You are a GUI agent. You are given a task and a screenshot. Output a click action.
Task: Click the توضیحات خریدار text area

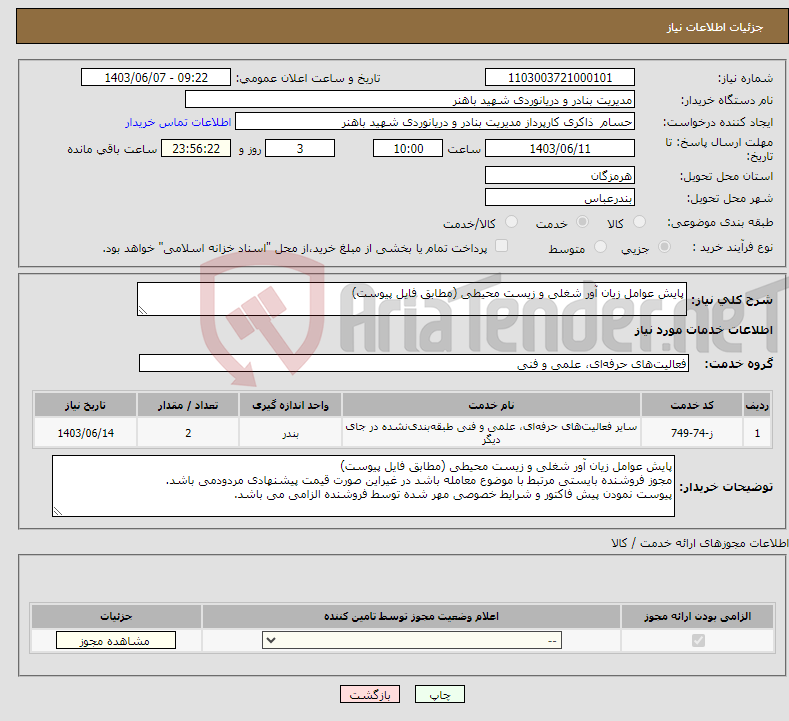click(363, 486)
